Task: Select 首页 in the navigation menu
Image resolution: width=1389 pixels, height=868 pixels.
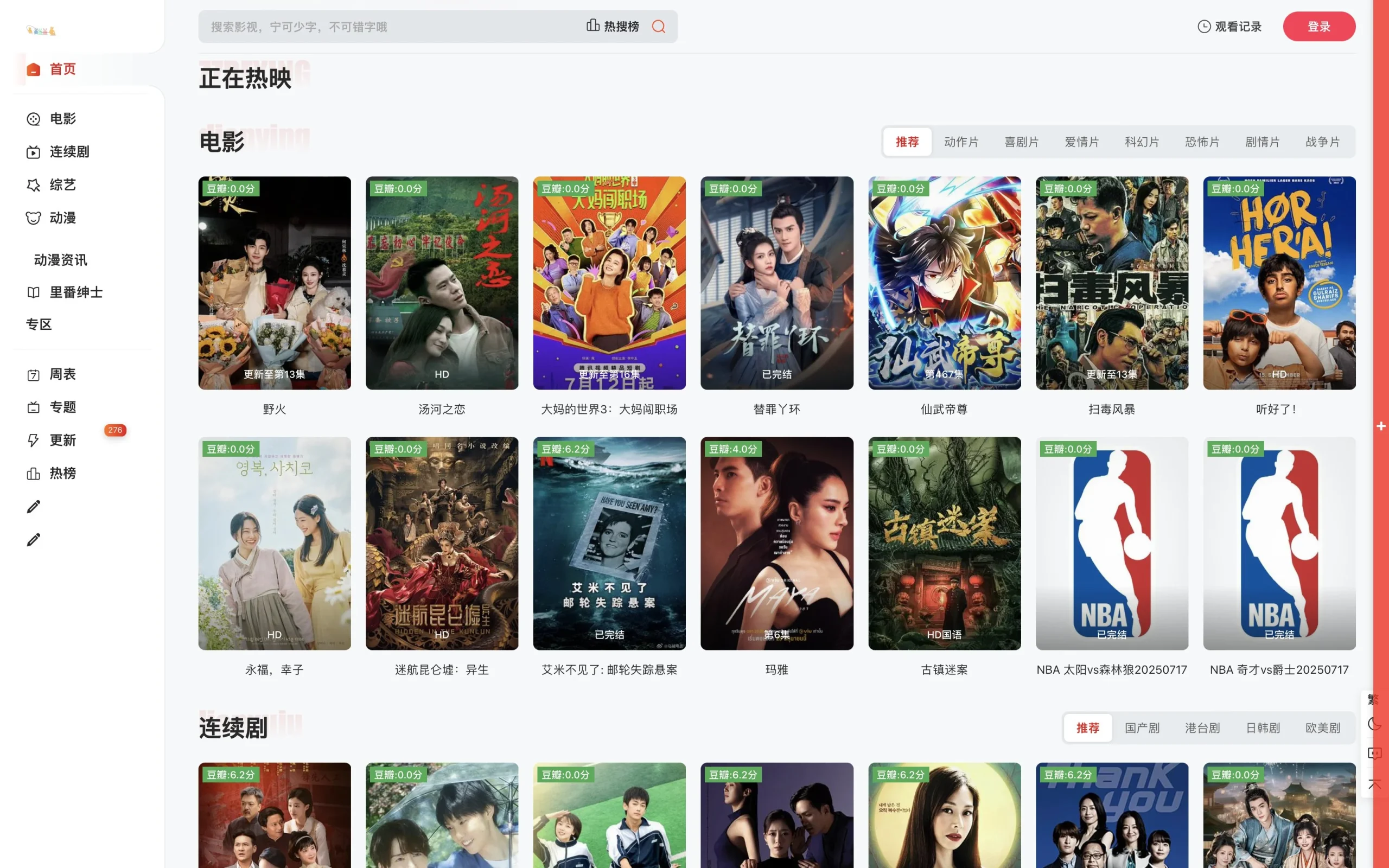Action: [x=62, y=69]
